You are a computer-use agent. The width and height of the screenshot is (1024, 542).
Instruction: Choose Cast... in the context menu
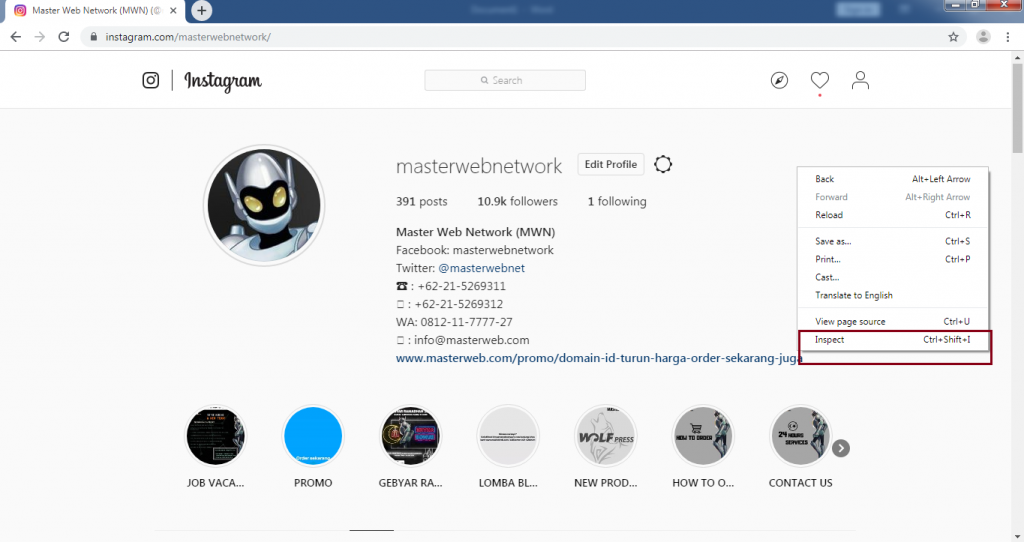coord(893,278)
